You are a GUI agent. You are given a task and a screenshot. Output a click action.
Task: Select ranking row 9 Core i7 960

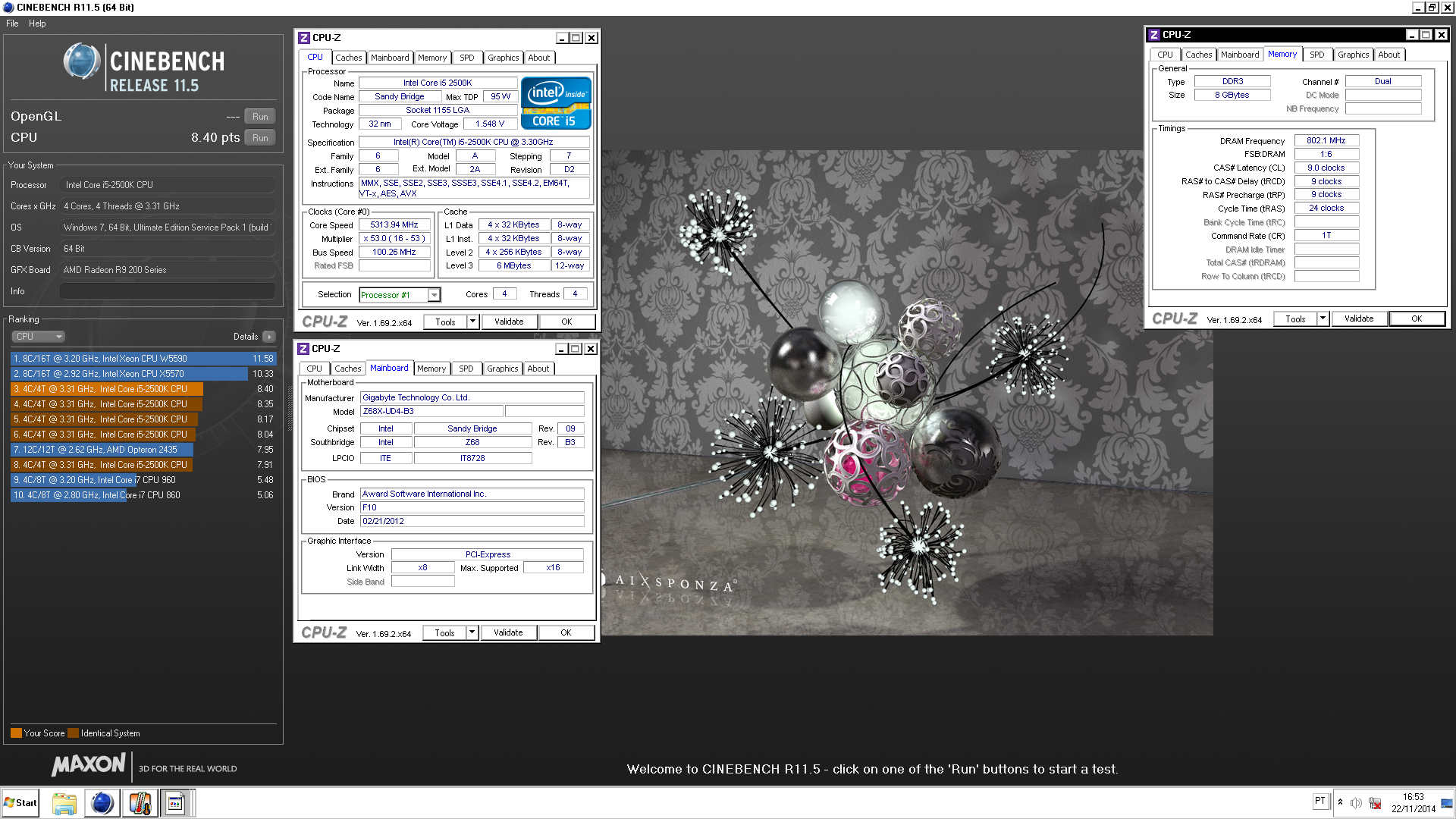tap(143, 480)
